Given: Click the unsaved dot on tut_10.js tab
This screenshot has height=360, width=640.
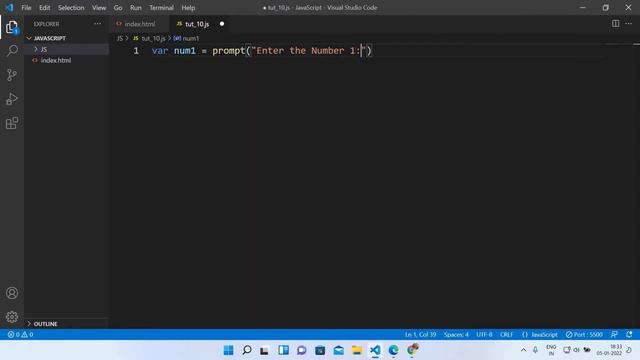Looking at the screenshot, I should tap(222, 24).
